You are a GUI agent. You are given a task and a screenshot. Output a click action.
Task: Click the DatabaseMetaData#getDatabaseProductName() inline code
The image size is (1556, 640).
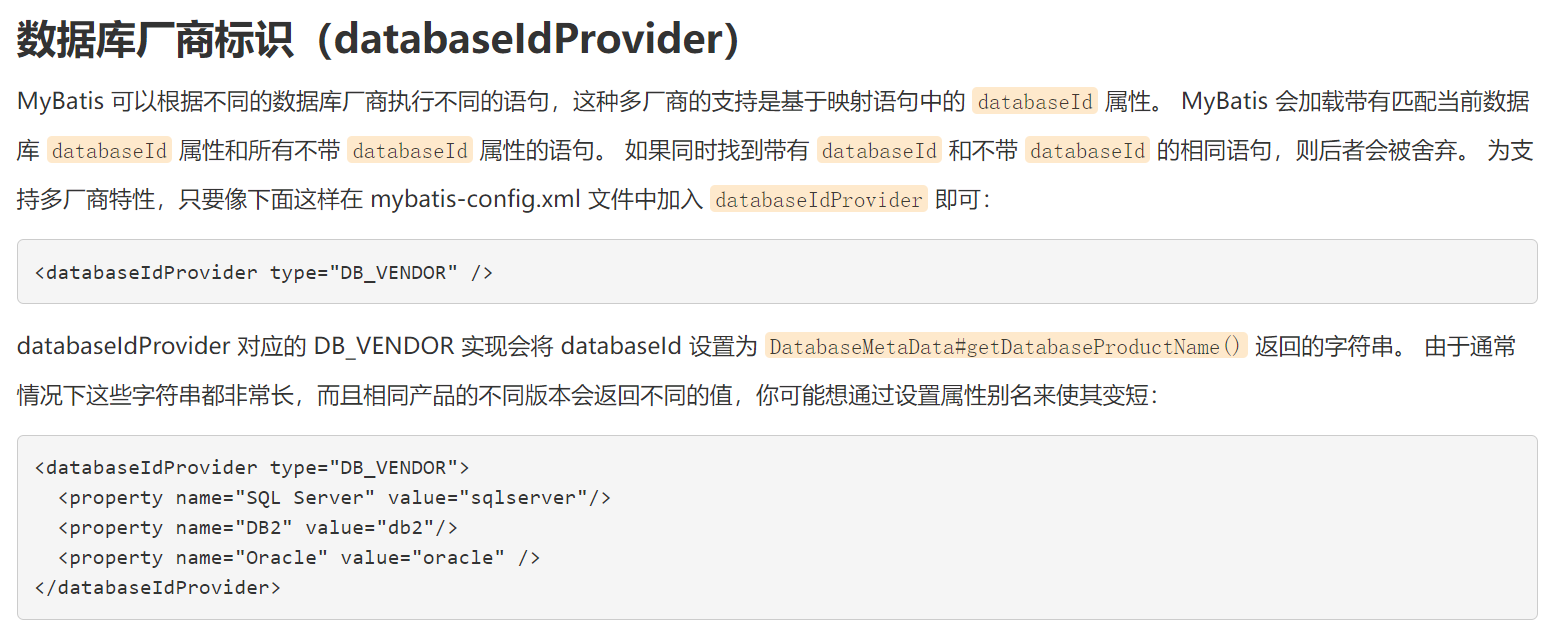click(1006, 347)
